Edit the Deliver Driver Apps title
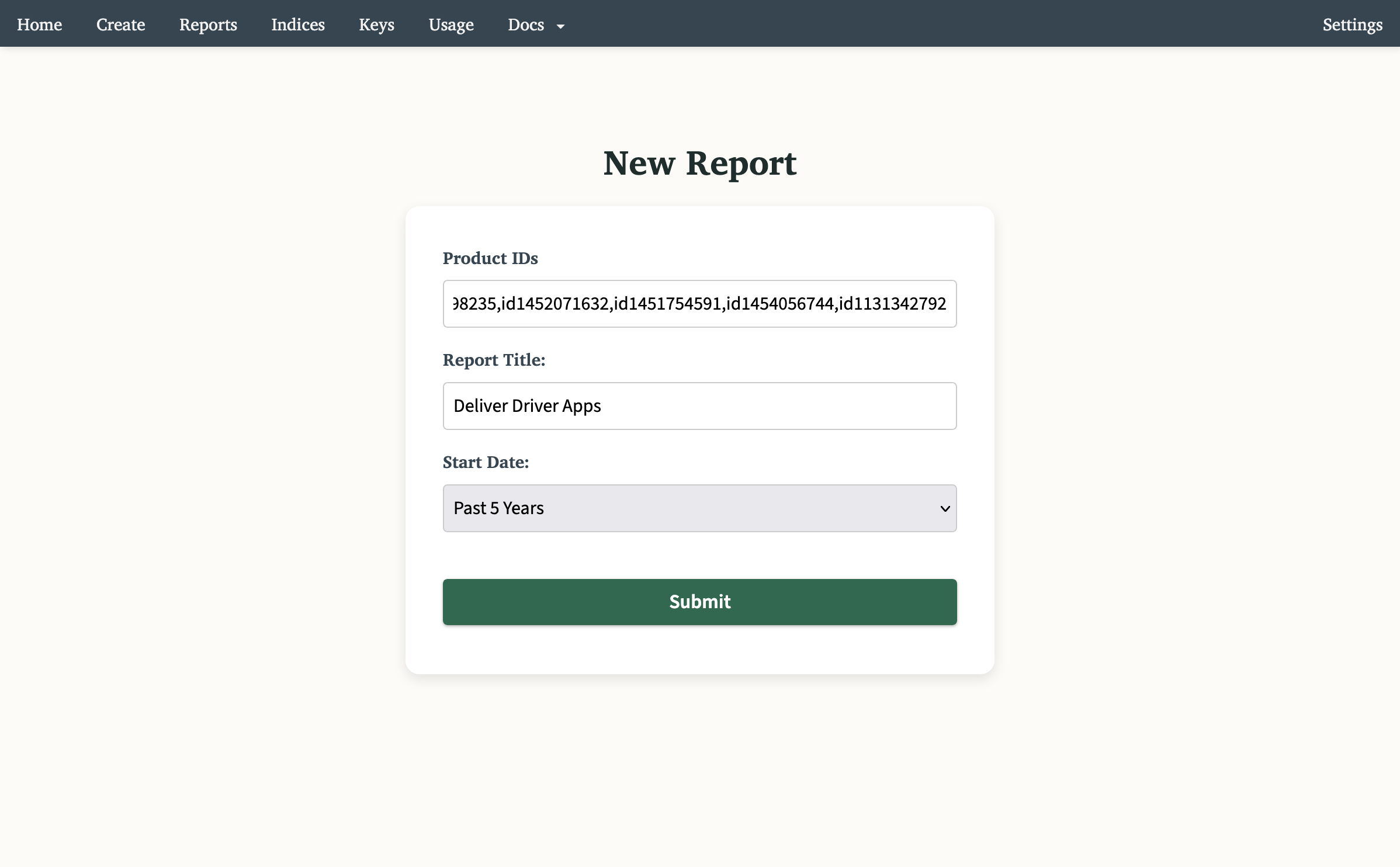Image resolution: width=1400 pixels, height=867 pixels. click(x=699, y=405)
